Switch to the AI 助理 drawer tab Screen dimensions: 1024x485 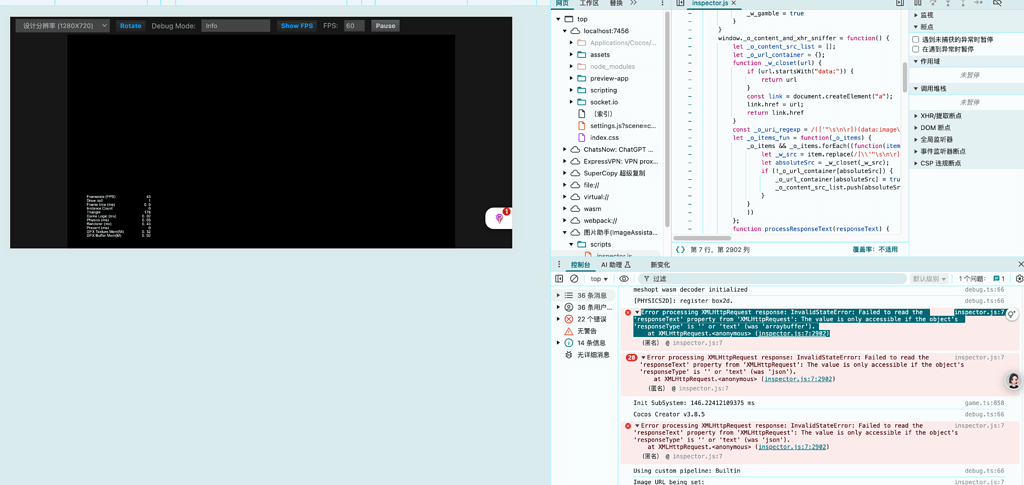point(615,265)
